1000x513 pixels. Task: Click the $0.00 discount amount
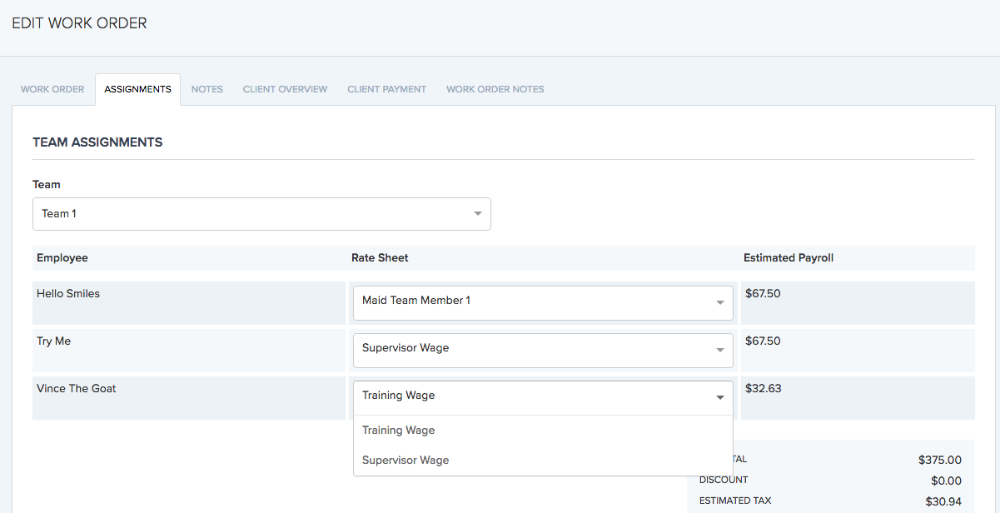coord(946,480)
